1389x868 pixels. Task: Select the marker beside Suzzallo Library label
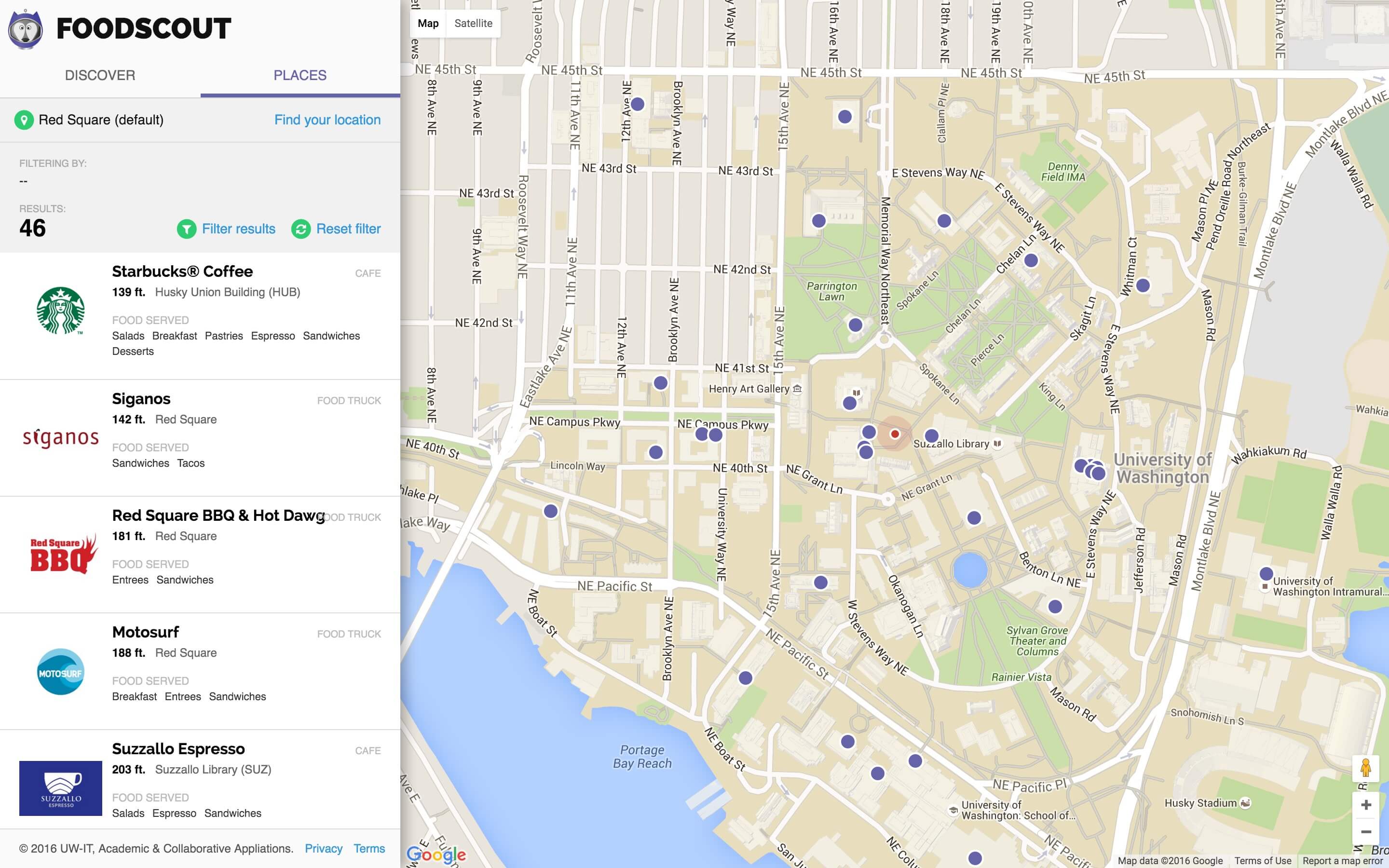coord(932,436)
